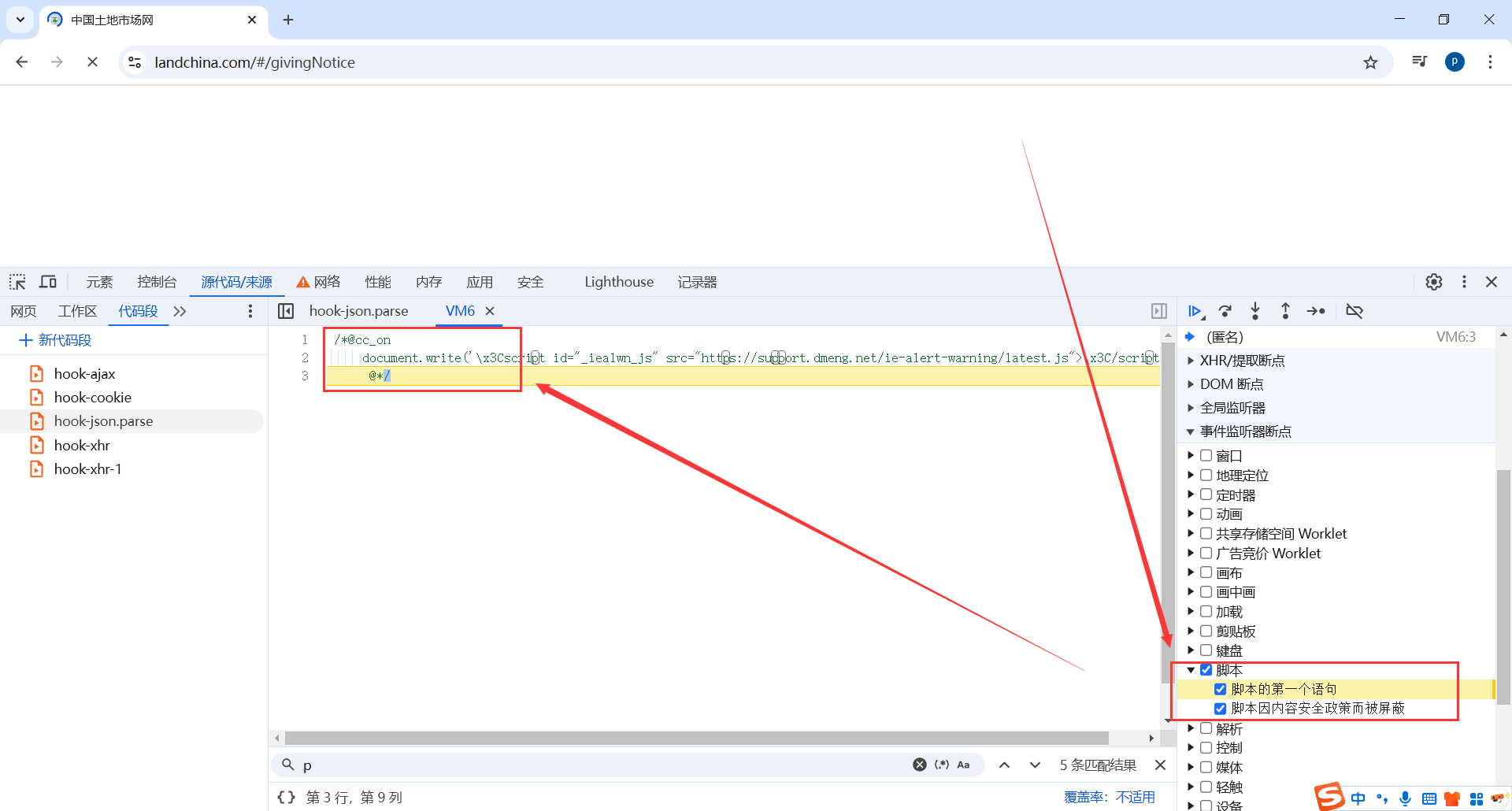Deactivate breakpoints icon
Image resolution: width=1512 pixels, height=811 pixels.
(1354, 311)
